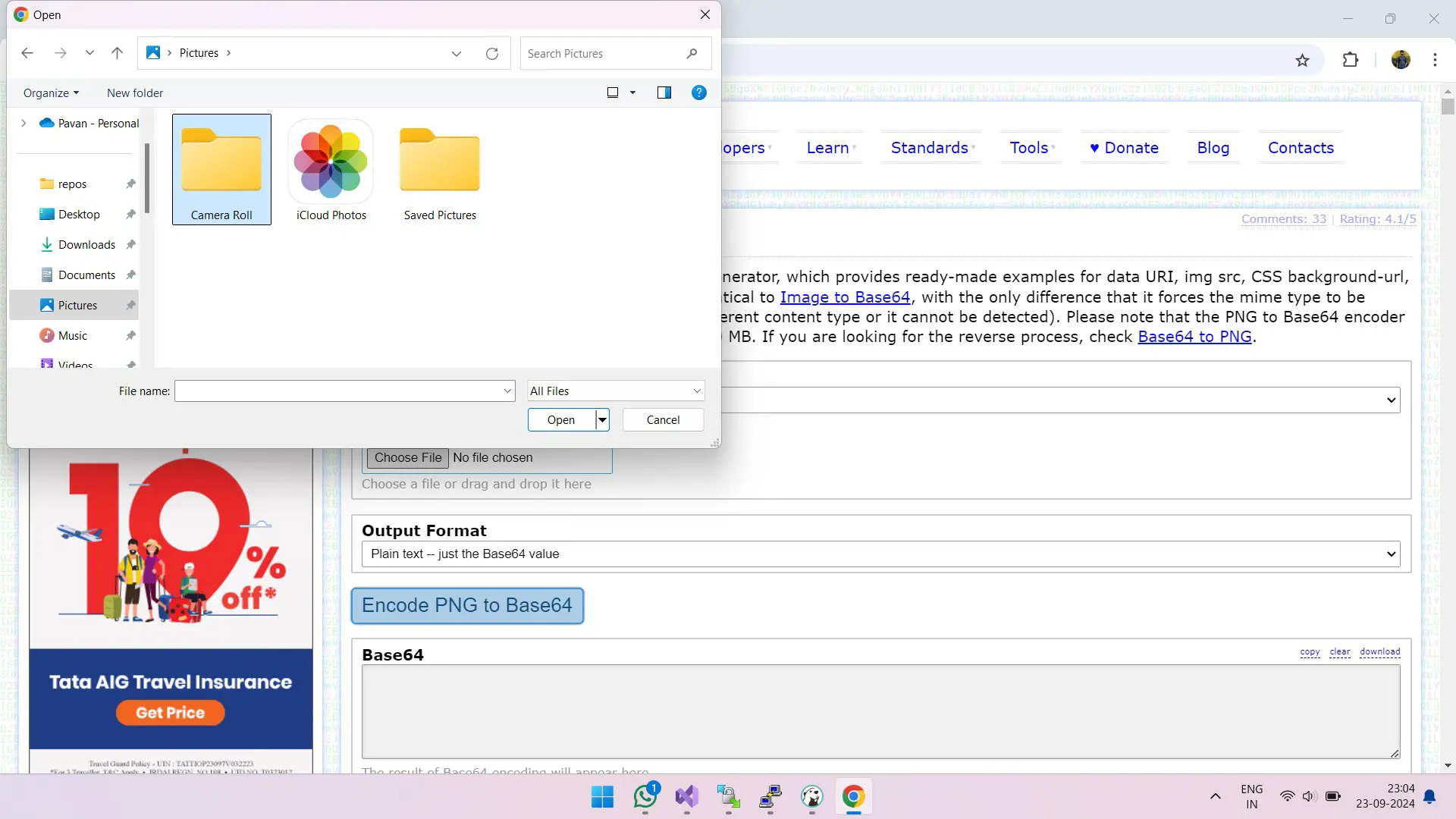The width and height of the screenshot is (1456, 819).
Task: Go back in the Open dialog
Action: [27, 53]
